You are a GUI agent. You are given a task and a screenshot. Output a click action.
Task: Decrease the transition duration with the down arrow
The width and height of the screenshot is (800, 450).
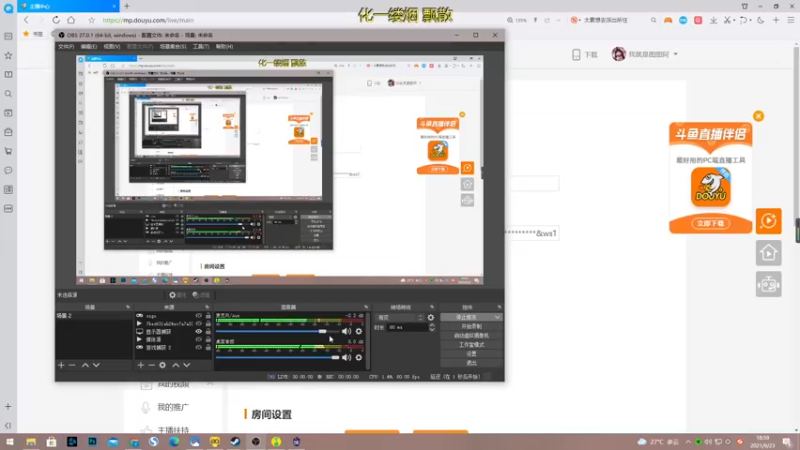pyautogui.click(x=432, y=330)
